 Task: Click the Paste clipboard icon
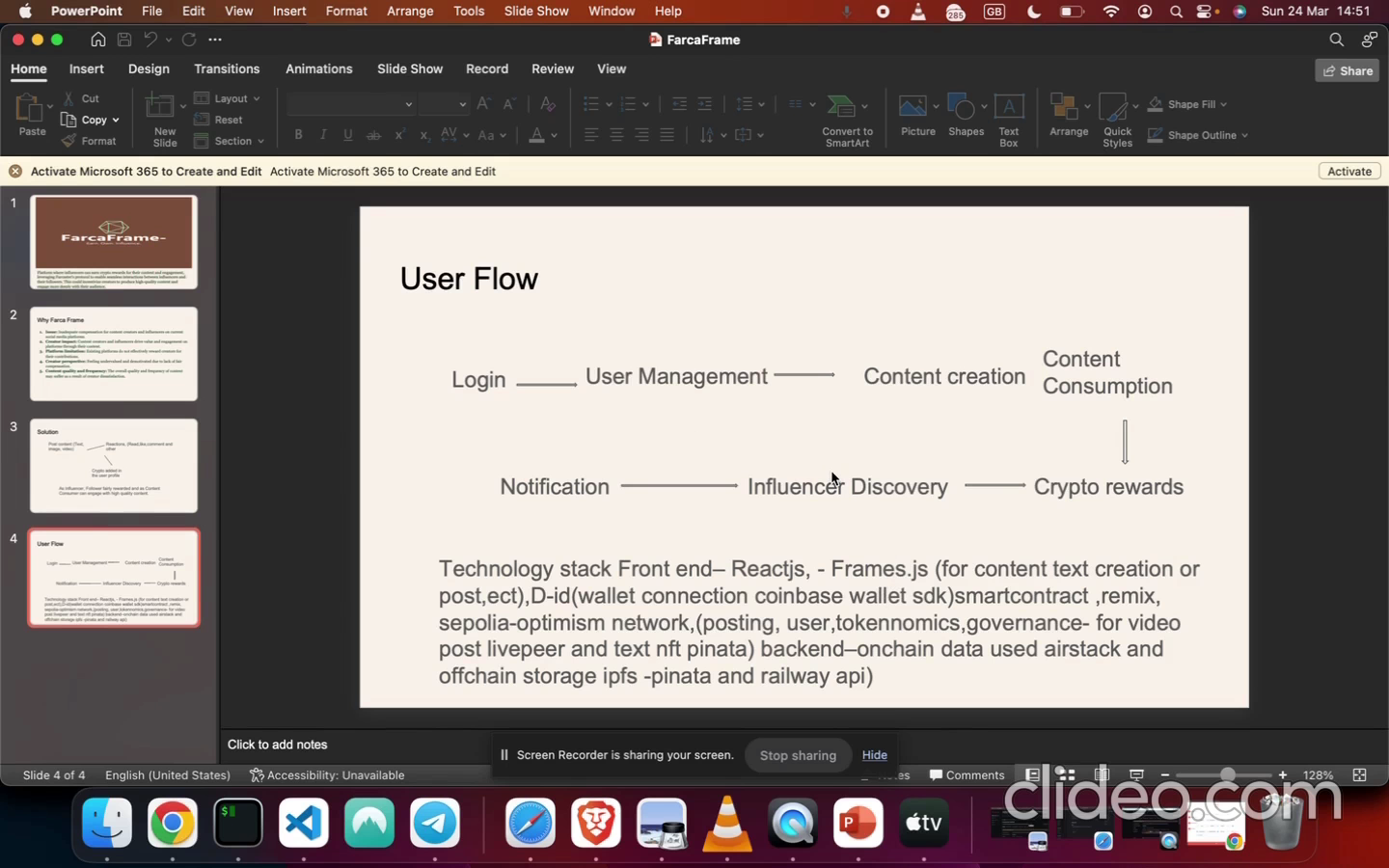29,108
